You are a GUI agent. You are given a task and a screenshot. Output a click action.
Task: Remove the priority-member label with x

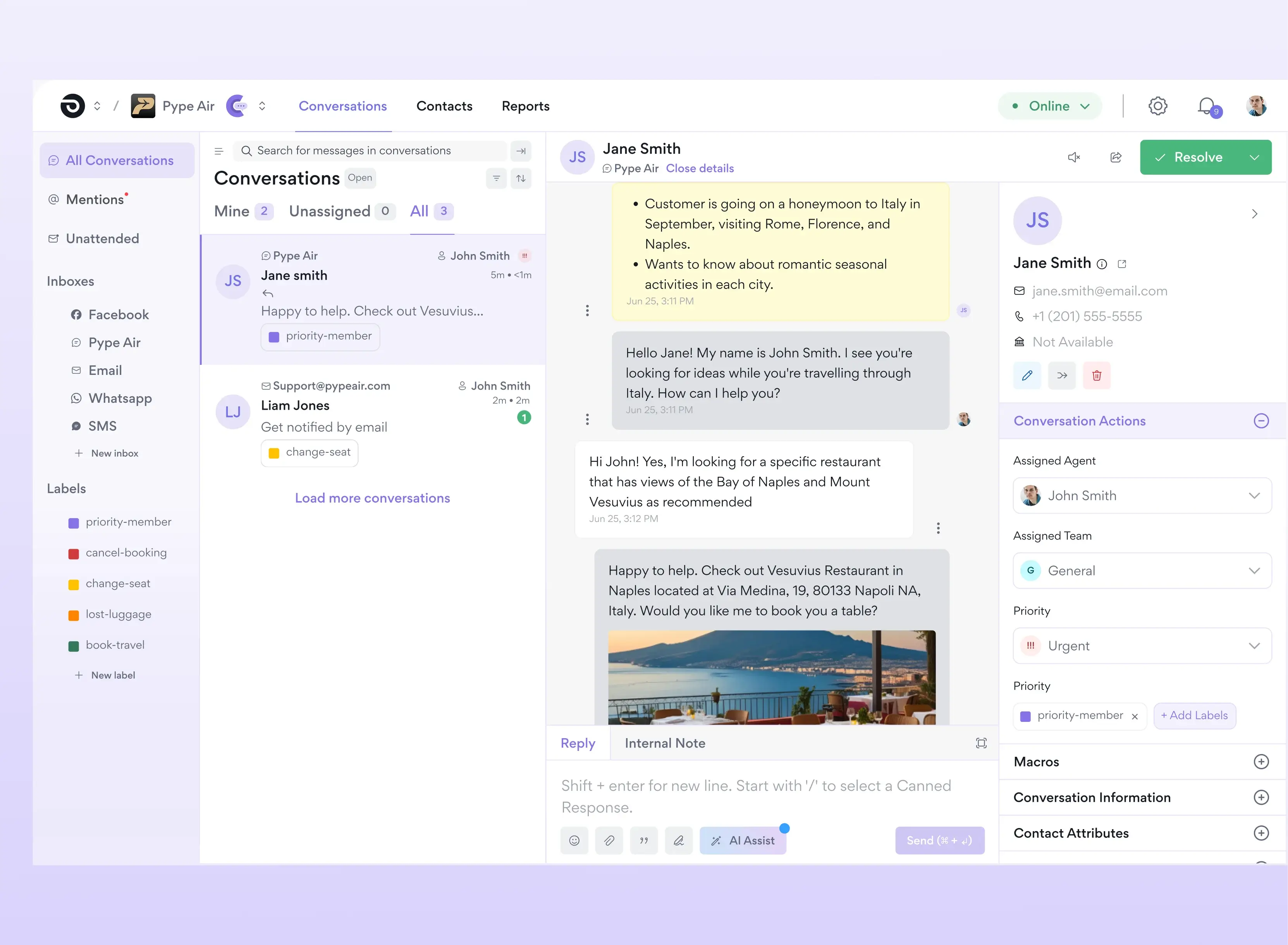click(1135, 716)
